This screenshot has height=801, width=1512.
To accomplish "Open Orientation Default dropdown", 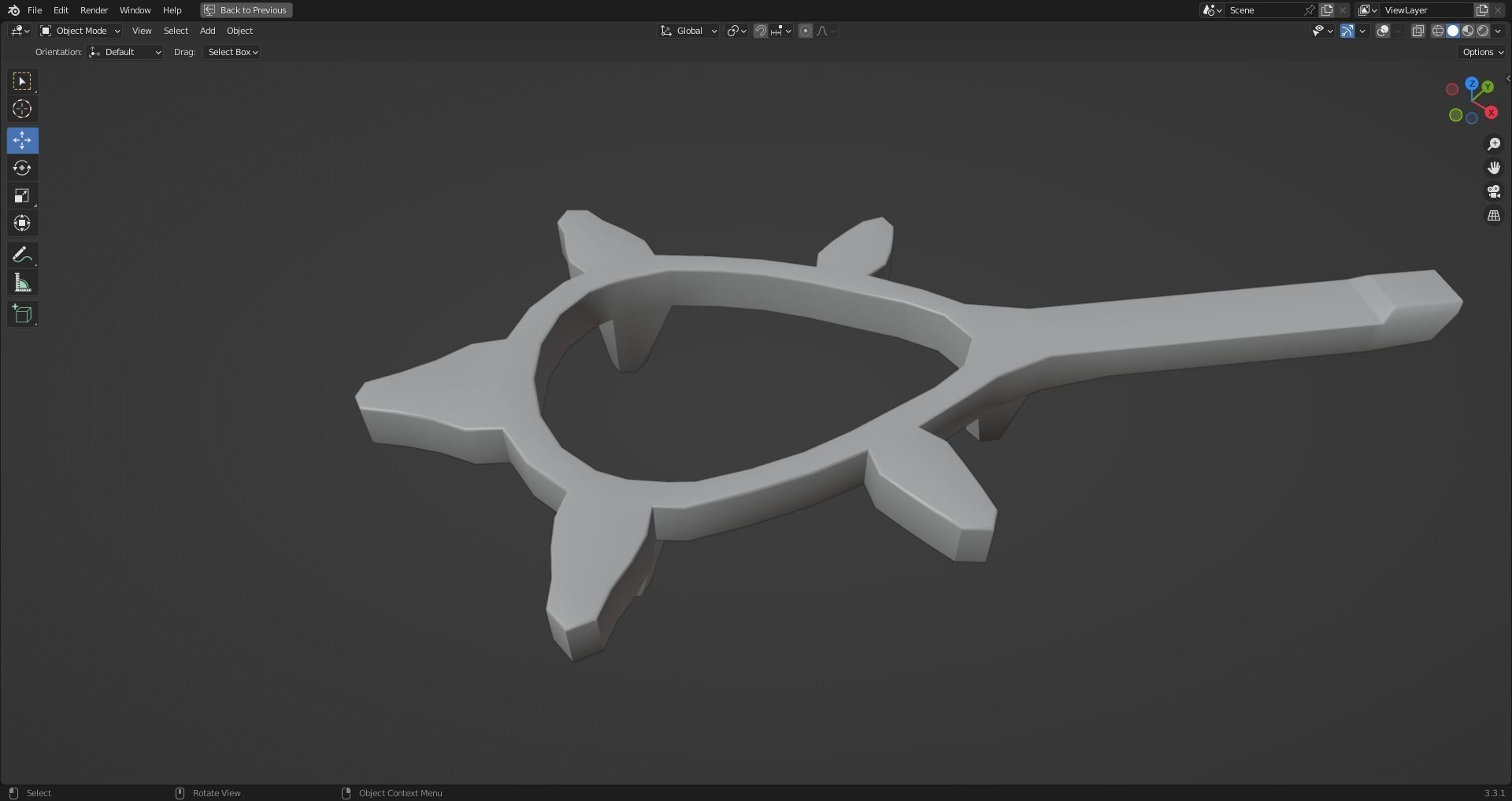I will pos(126,52).
